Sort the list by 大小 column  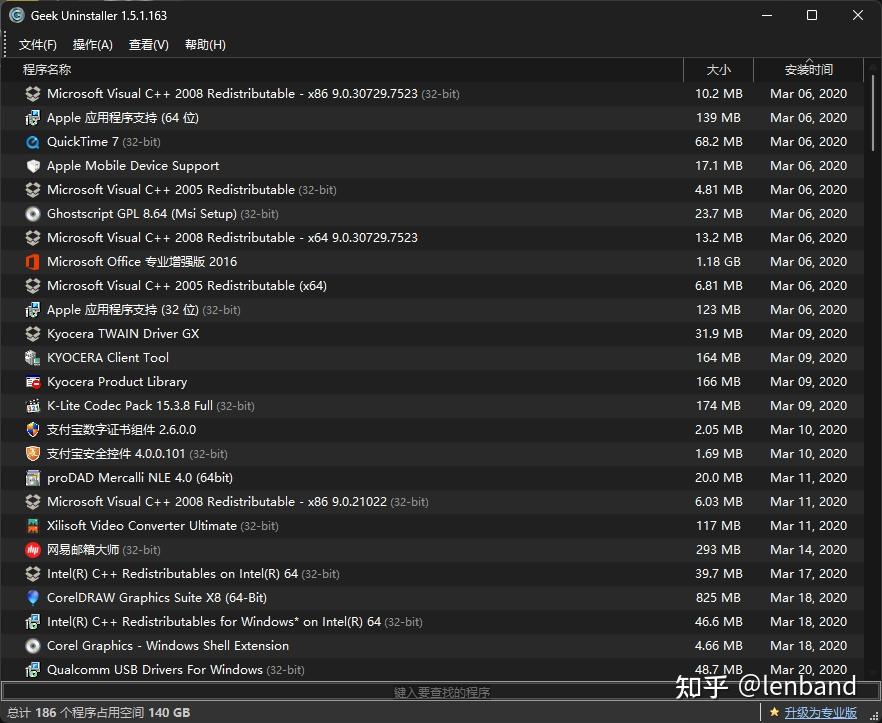click(x=718, y=70)
